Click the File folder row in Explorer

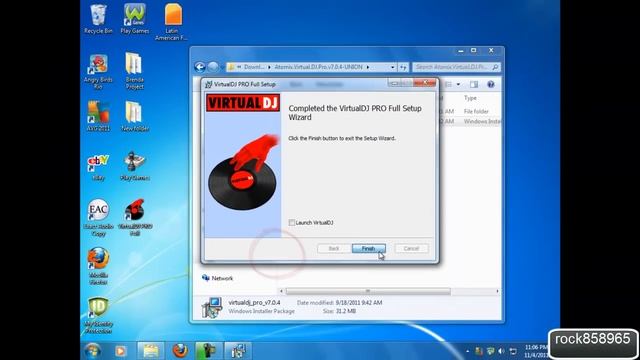(x=469, y=111)
